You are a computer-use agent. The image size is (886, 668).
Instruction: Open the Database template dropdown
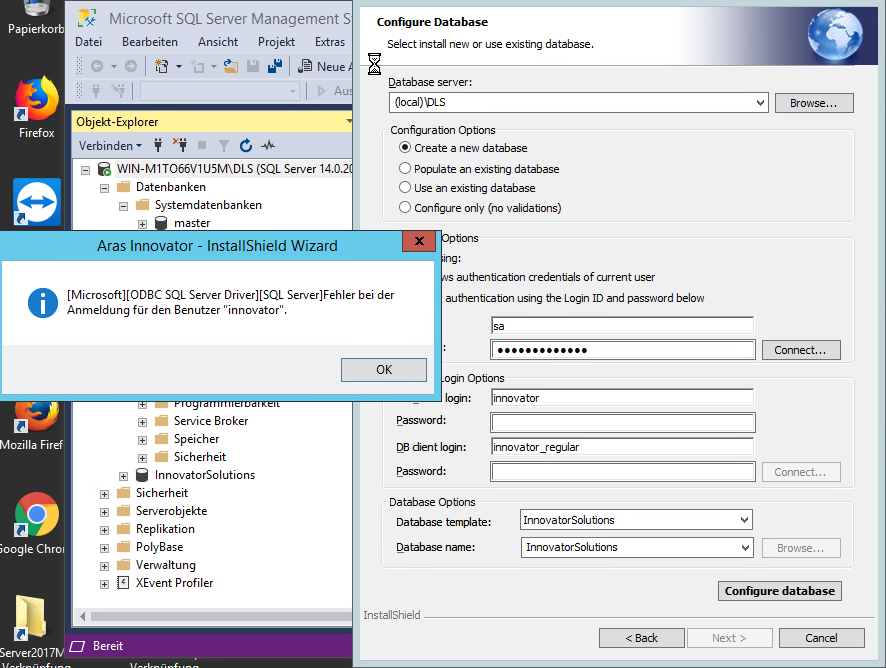click(x=743, y=520)
